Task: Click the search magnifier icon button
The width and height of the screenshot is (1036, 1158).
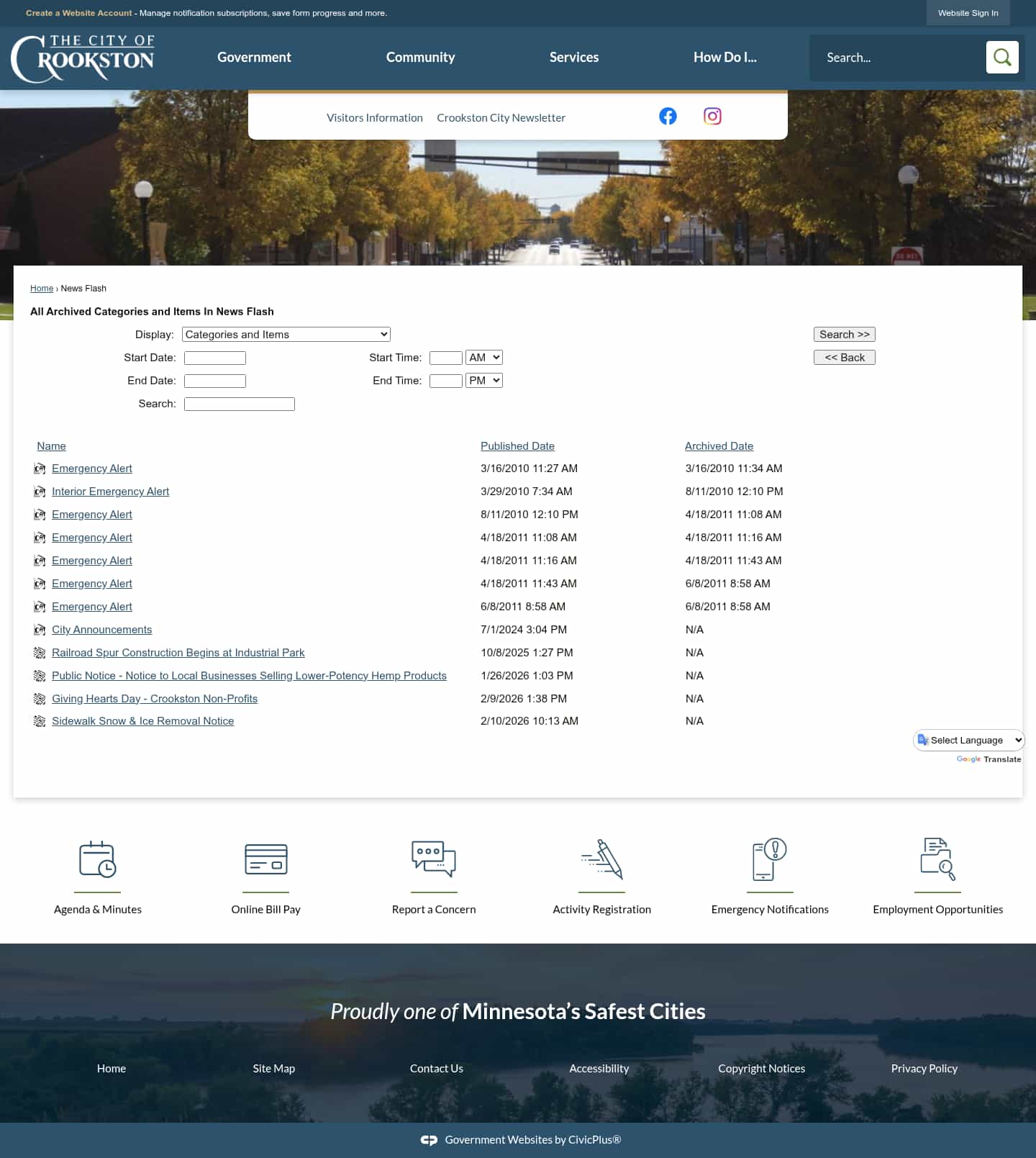Action: coord(1002,57)
